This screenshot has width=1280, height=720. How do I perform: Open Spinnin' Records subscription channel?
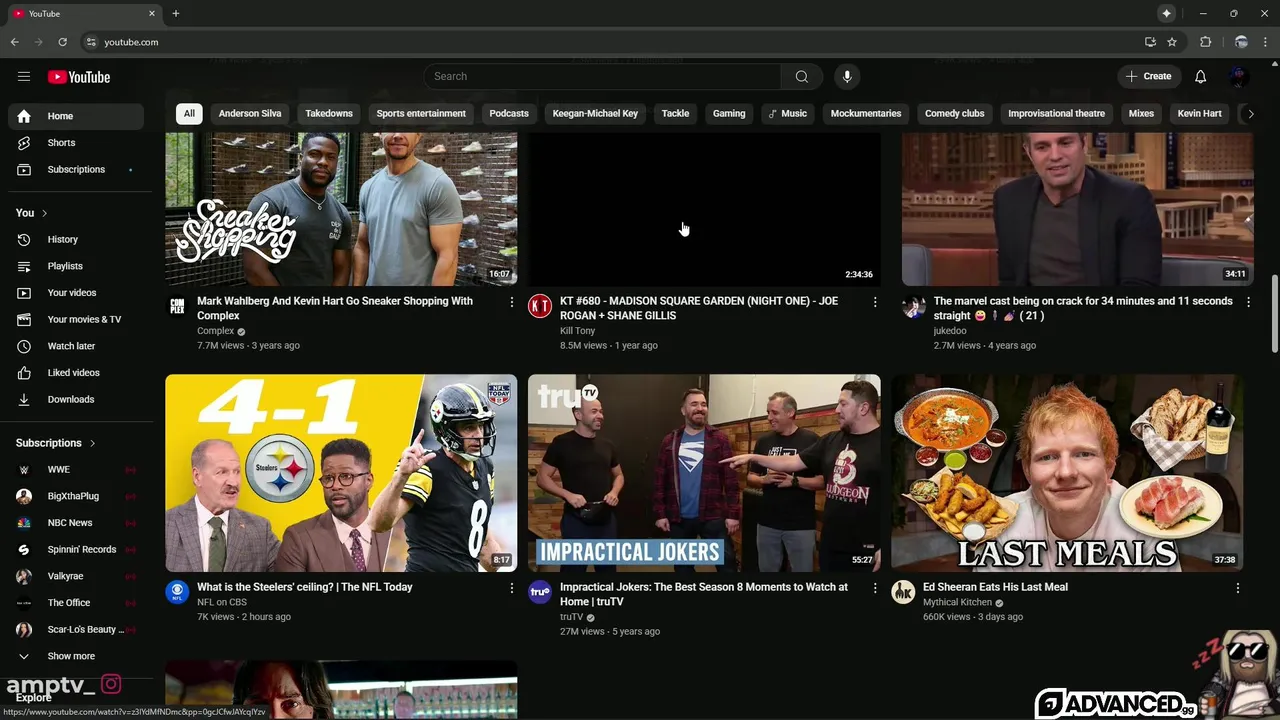point(76,550)
